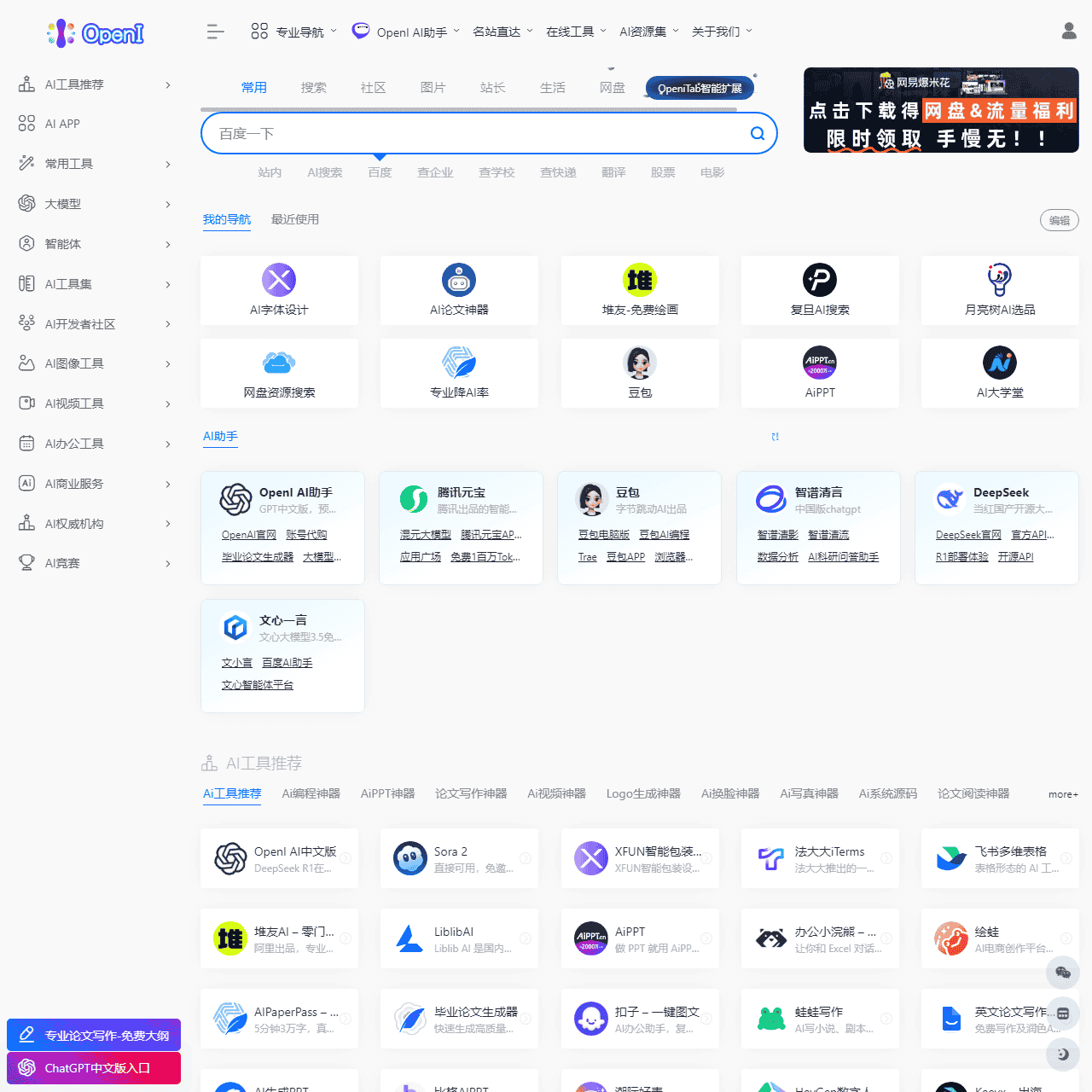
Task: Click the 编辑 button
Action: (x=1059, y=220)
